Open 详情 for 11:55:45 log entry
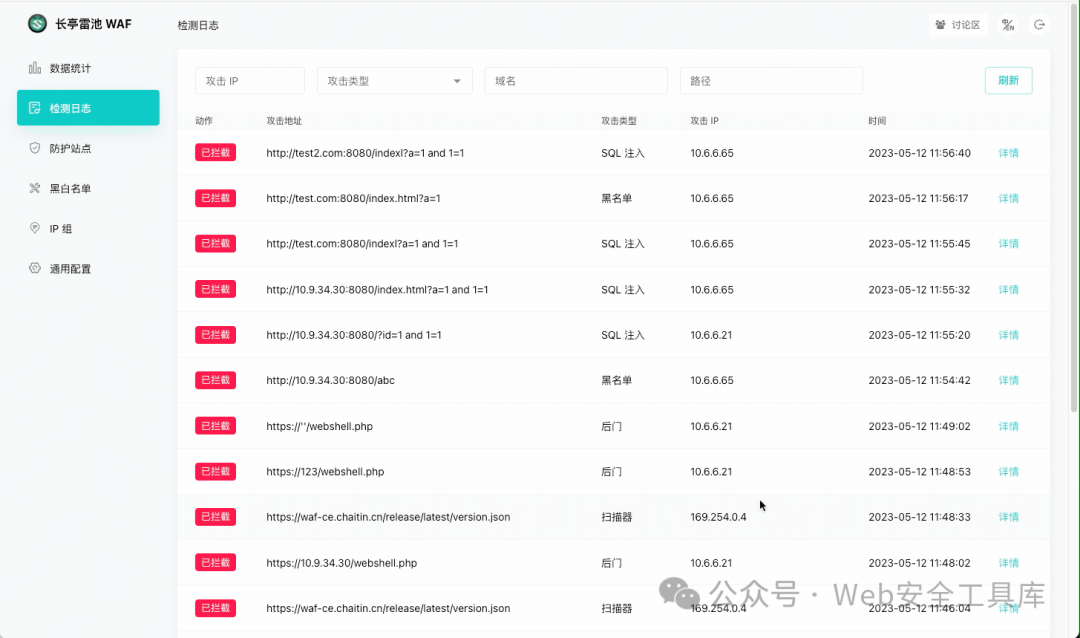The image size is (1080, 638). pyautogui.click(x=1008, y=244)
